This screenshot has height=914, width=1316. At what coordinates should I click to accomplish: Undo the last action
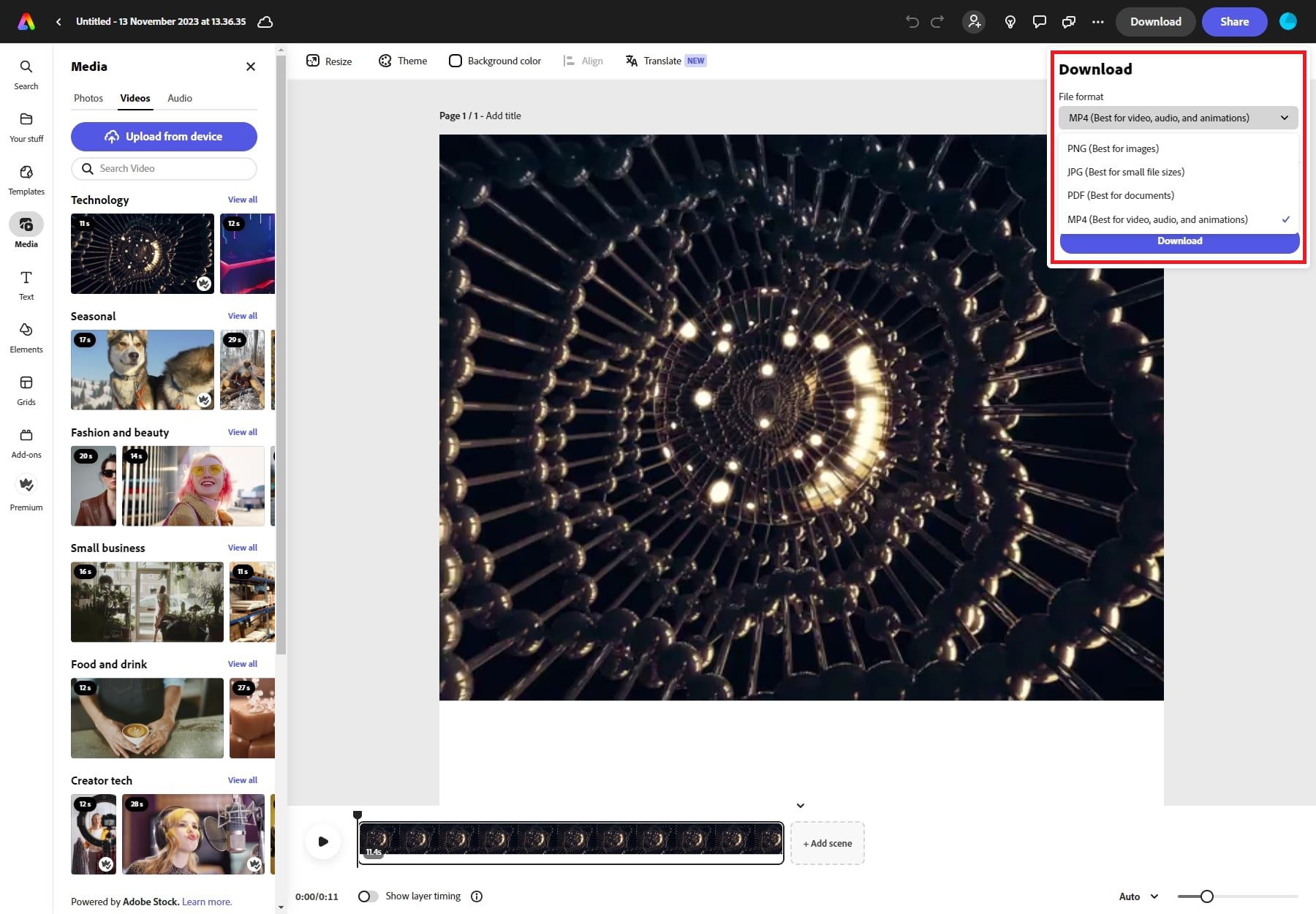click(911, 21)
